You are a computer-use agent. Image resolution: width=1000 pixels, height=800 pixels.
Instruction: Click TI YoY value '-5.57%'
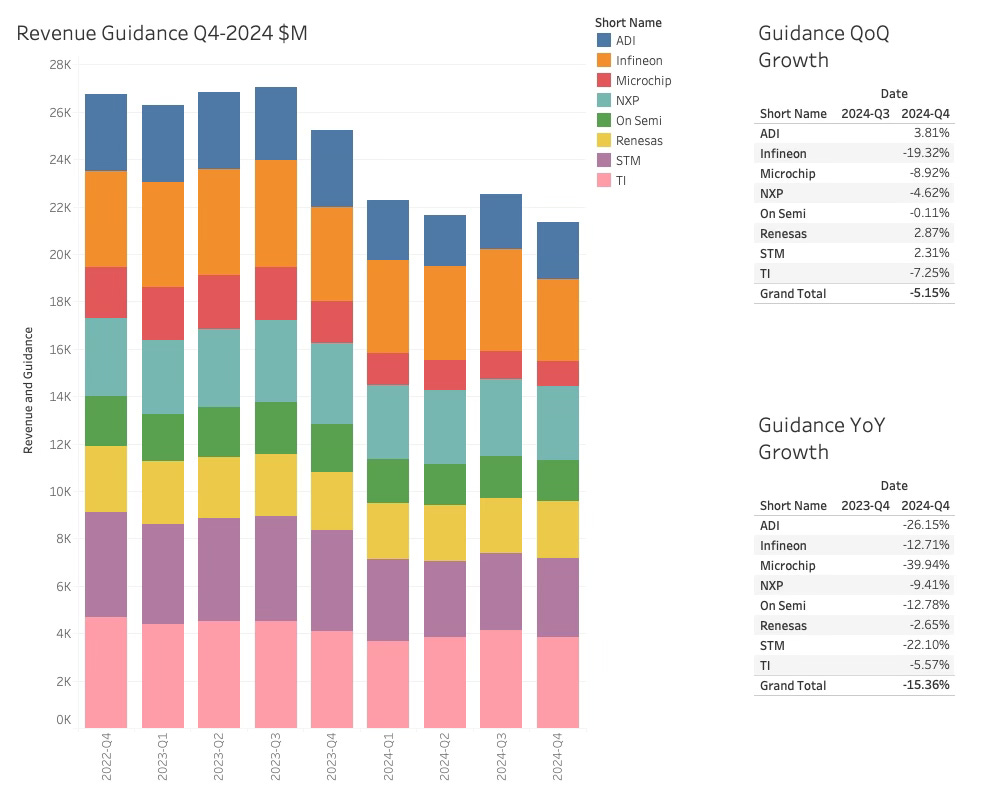pyautogui.click(x=929, y=665)
